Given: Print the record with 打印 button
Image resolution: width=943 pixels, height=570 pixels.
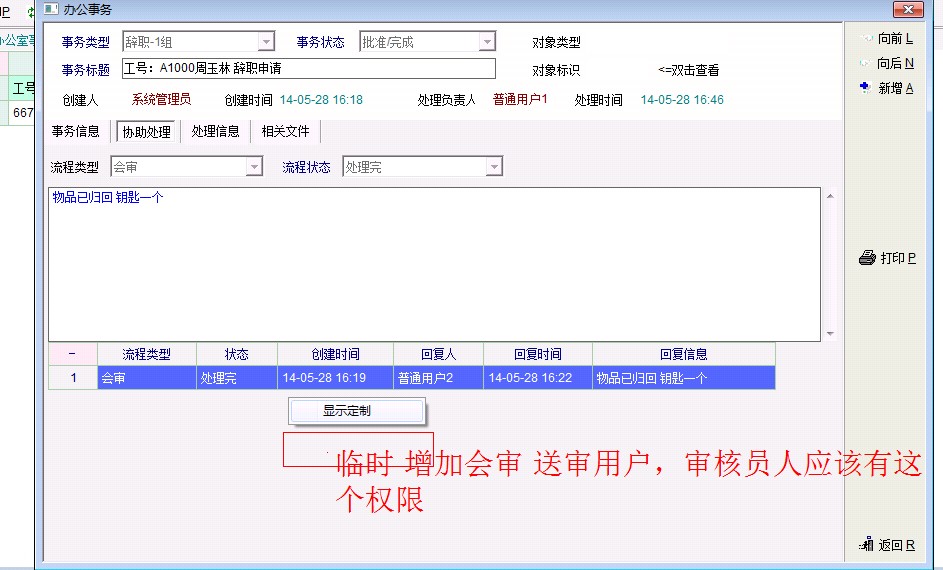Looking at the screenshot, I should (x=887, y=258).
